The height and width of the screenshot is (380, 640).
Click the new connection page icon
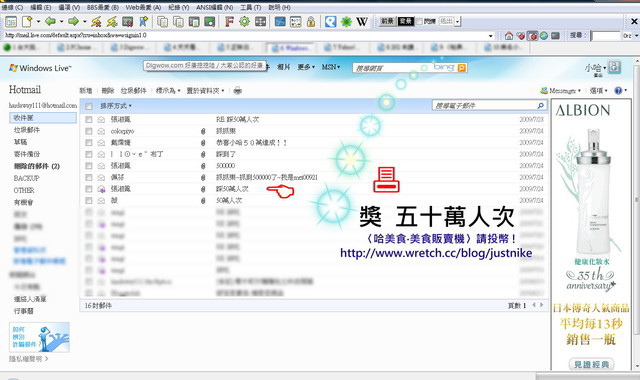pyautogui.click(x=27, y=22)
